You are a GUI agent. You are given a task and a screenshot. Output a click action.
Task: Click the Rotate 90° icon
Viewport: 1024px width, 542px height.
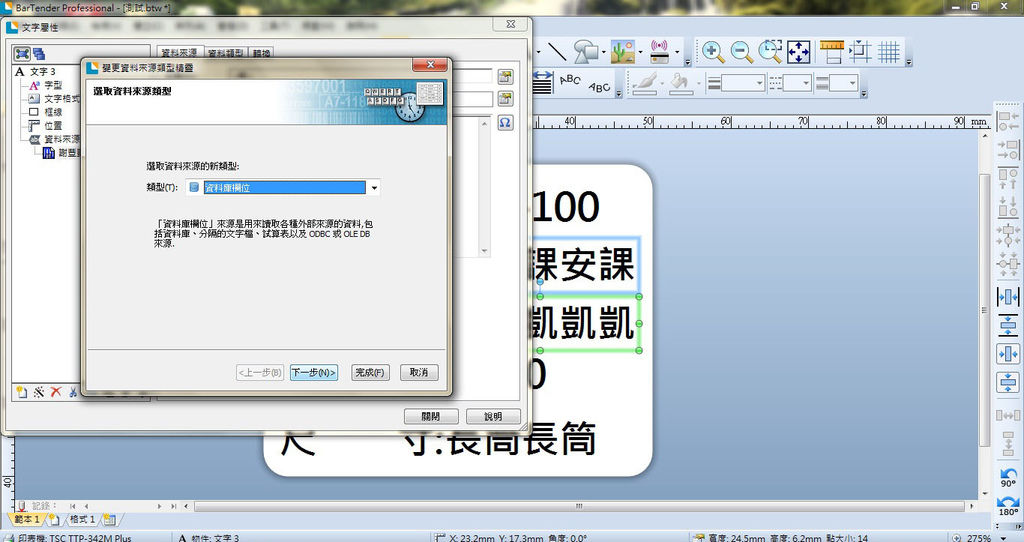[1008, 477]
